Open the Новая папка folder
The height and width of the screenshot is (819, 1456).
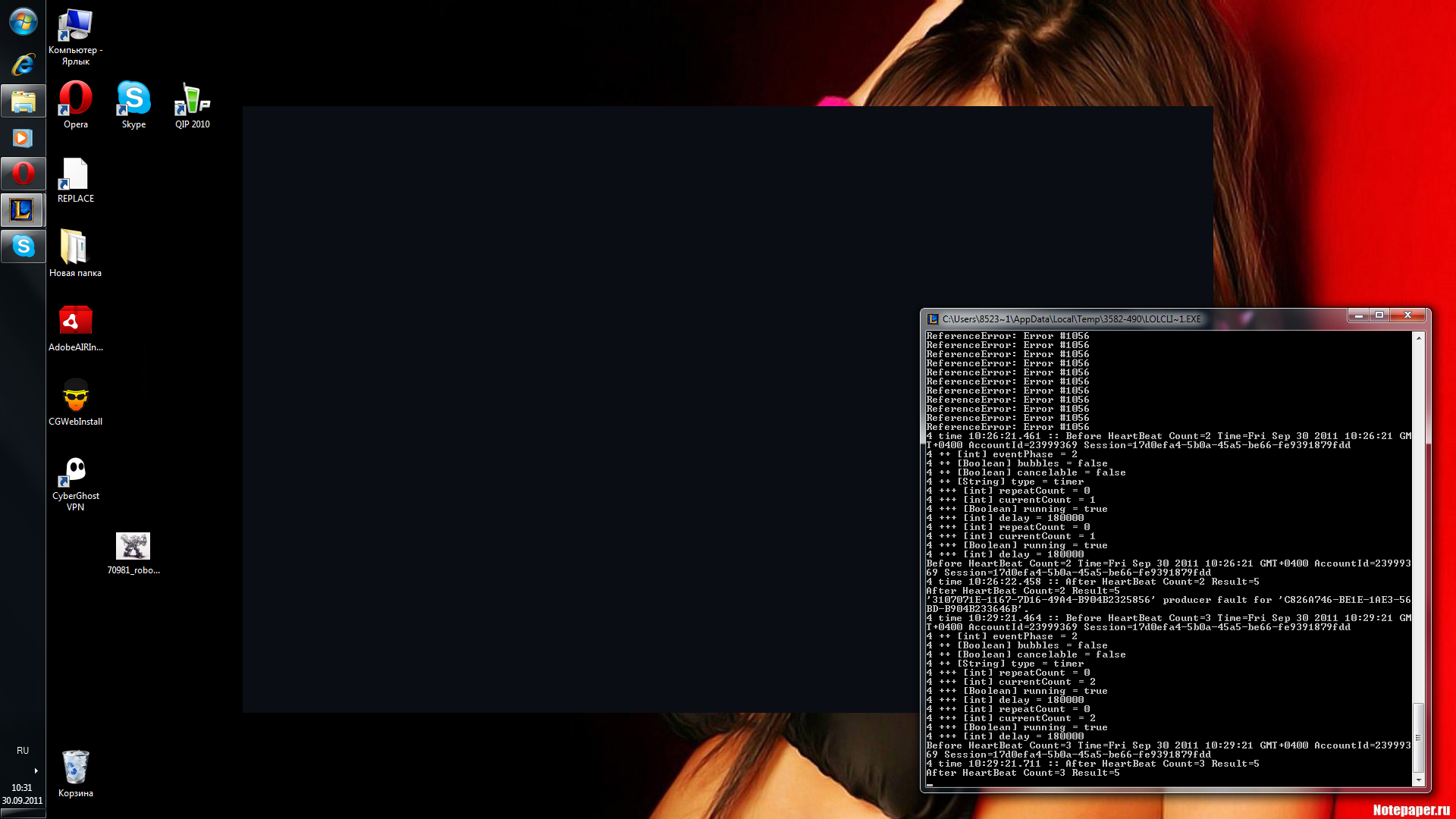75,248
